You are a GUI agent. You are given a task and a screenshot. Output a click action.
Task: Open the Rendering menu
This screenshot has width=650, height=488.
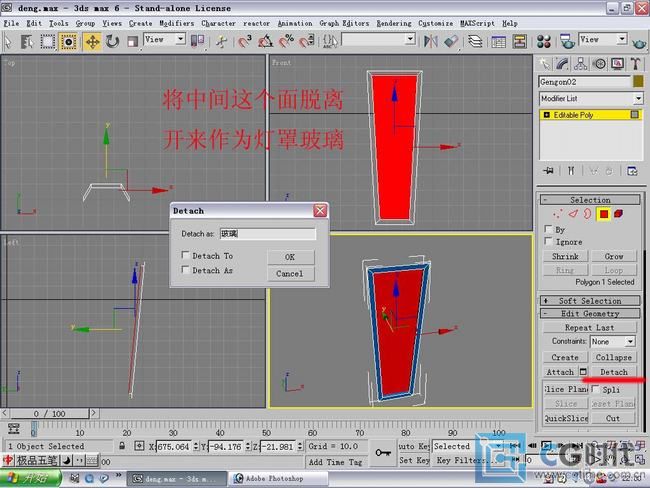(x=394, y=23)
